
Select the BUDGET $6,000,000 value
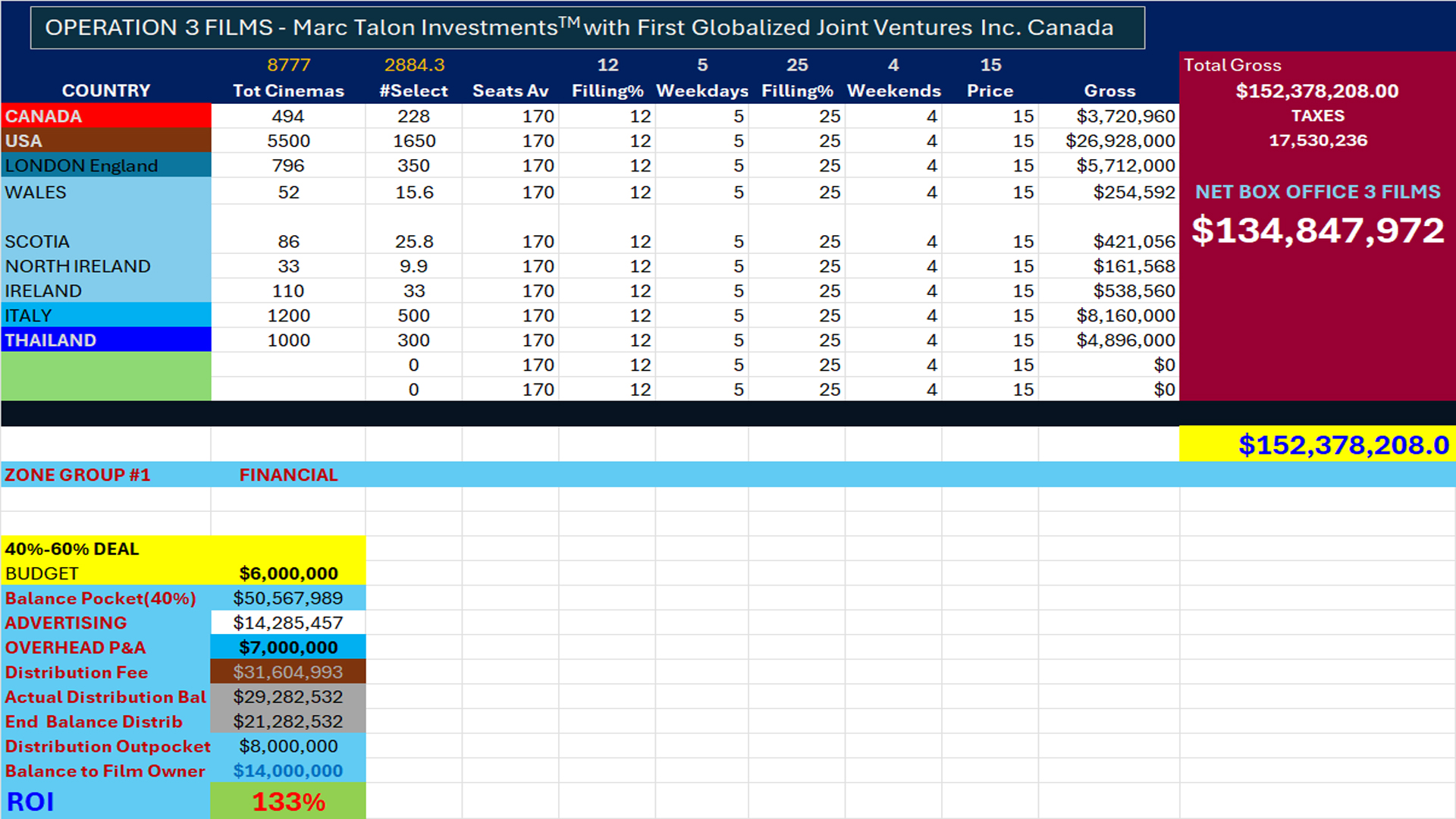pos(288,573)
